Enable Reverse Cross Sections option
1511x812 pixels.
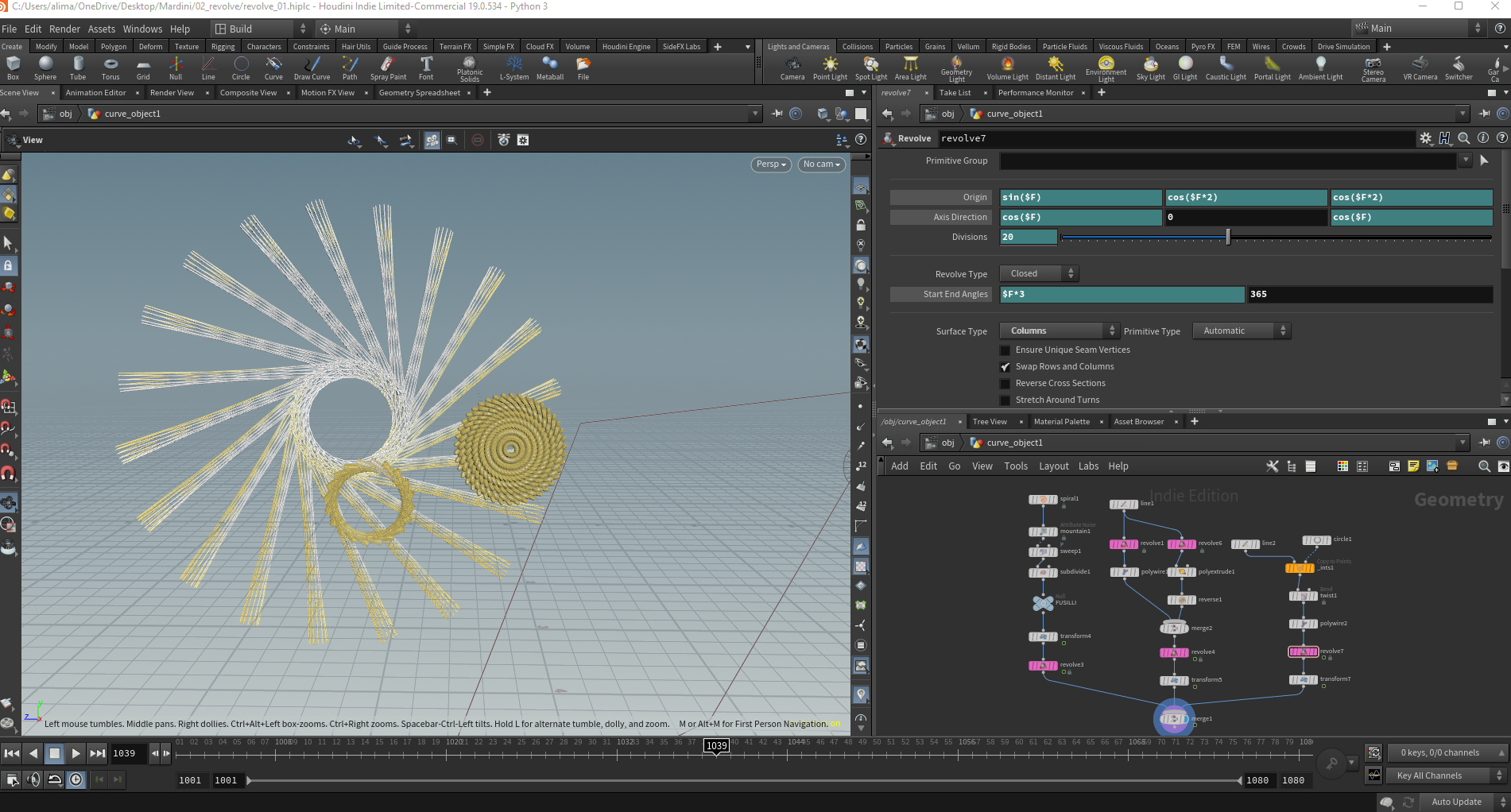(1005, 384)
